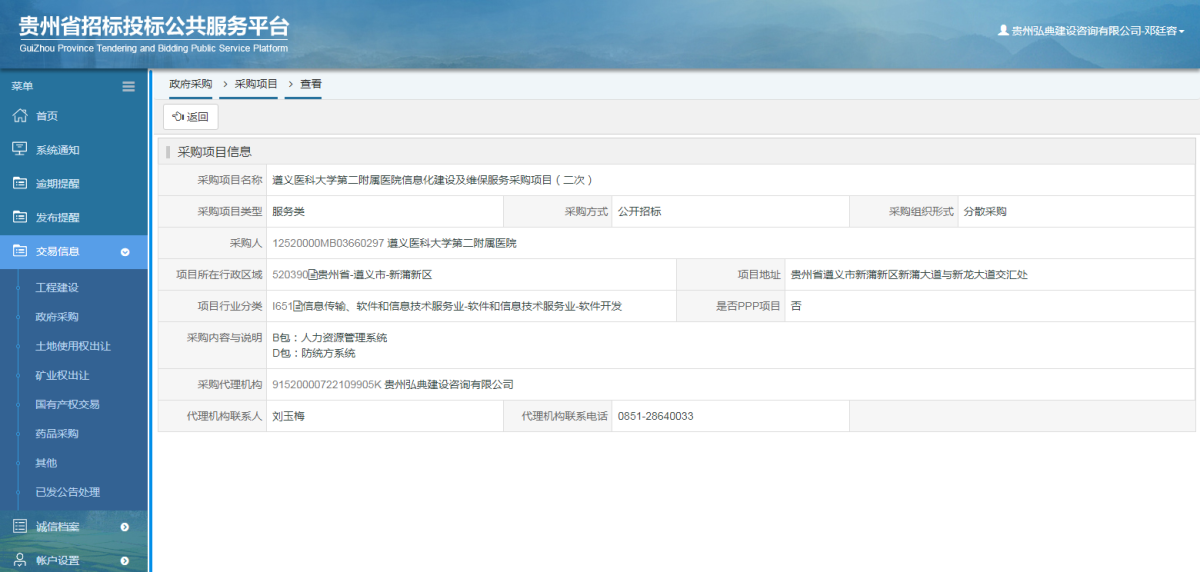Select 国有产权交易 submenu item

tap(67, 404)
